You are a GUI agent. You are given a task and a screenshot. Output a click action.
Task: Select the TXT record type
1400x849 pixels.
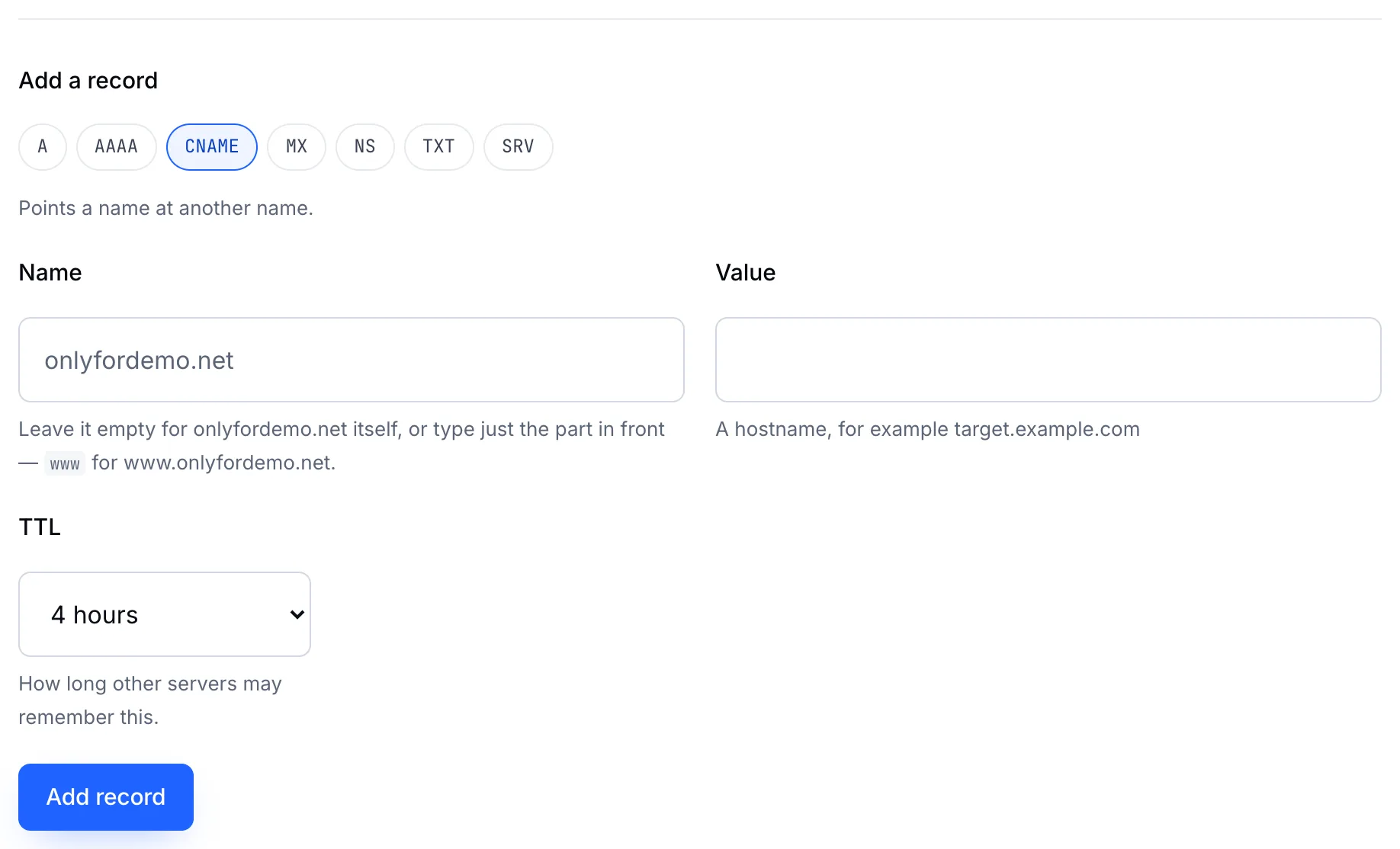tap(438, 146)
